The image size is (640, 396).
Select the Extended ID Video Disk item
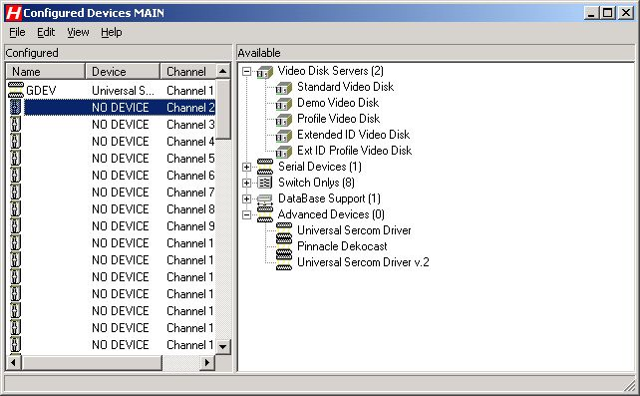pyautogui.click(x=353, y=135)
